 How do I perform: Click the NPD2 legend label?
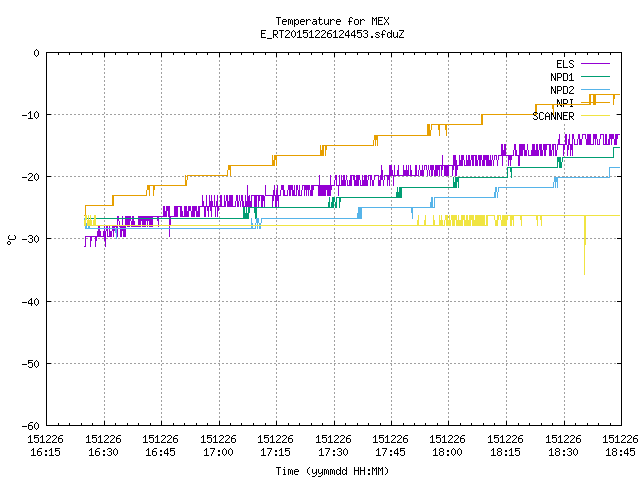(562, 90)
